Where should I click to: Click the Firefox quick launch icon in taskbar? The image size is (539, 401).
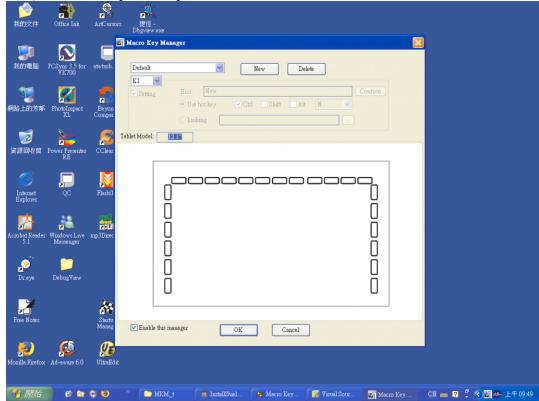(x=105, y=394)
